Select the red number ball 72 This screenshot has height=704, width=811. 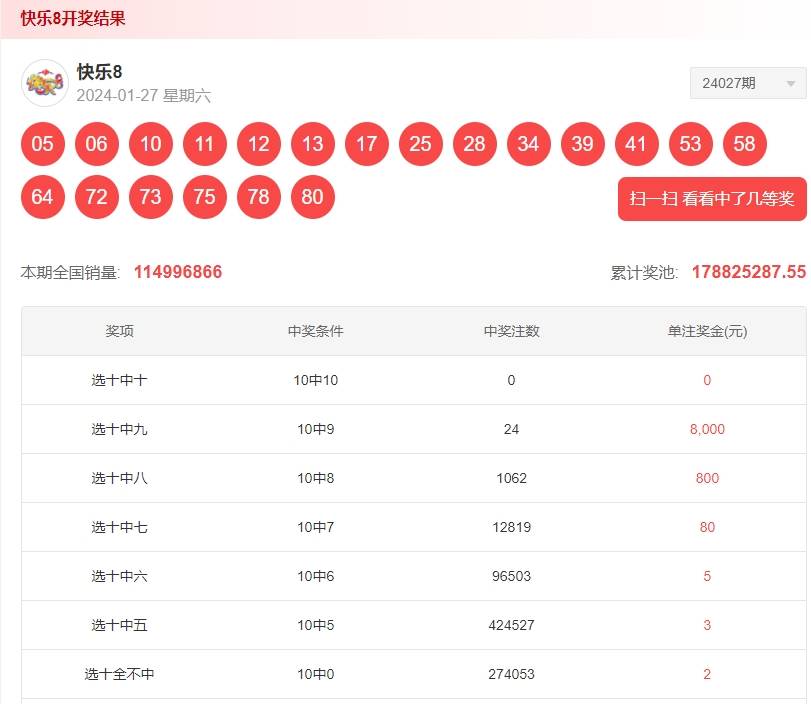[x=97, y=197]
